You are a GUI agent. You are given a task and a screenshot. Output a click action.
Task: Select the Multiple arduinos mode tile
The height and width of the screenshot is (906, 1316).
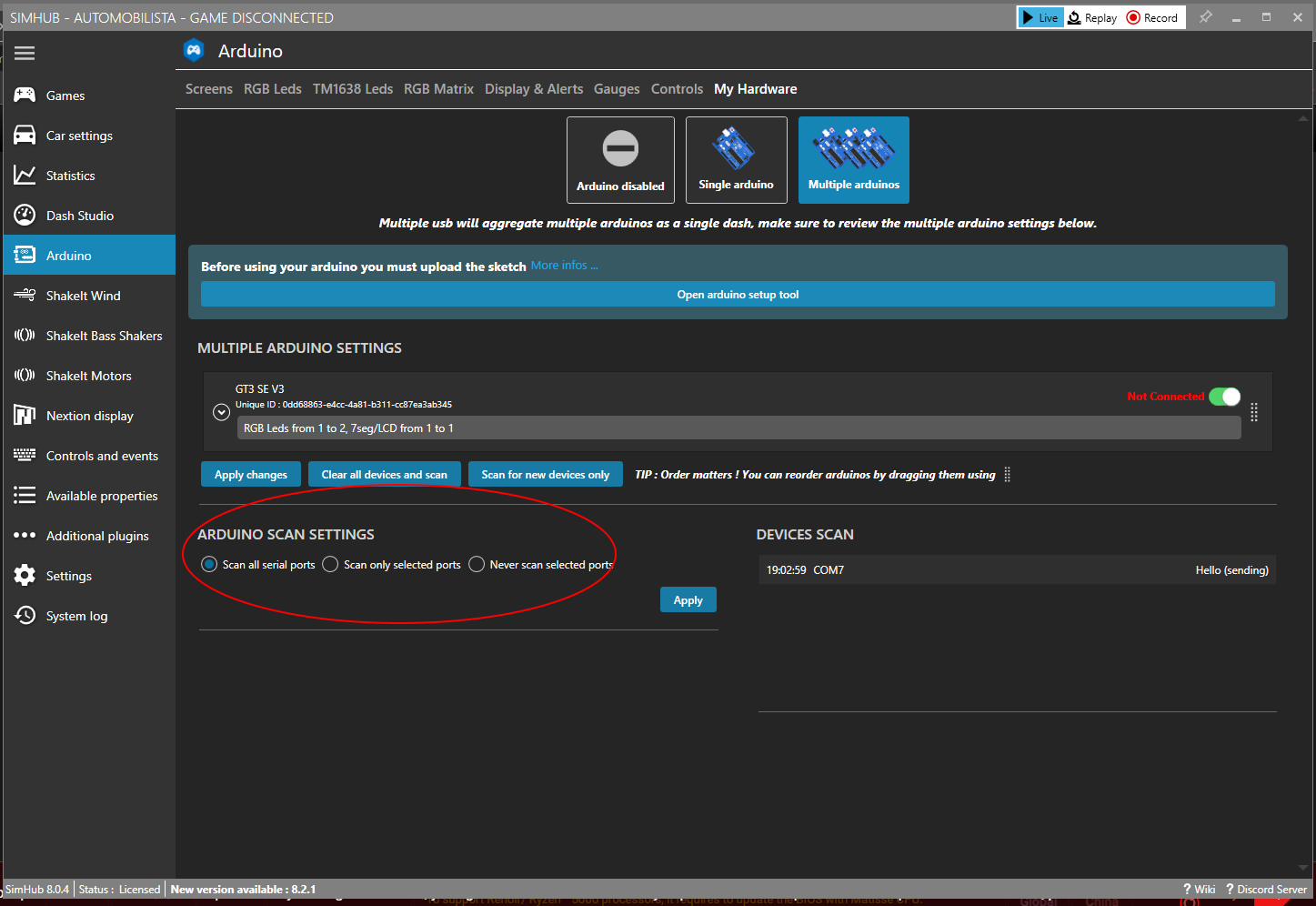click(x=854, y=159)
